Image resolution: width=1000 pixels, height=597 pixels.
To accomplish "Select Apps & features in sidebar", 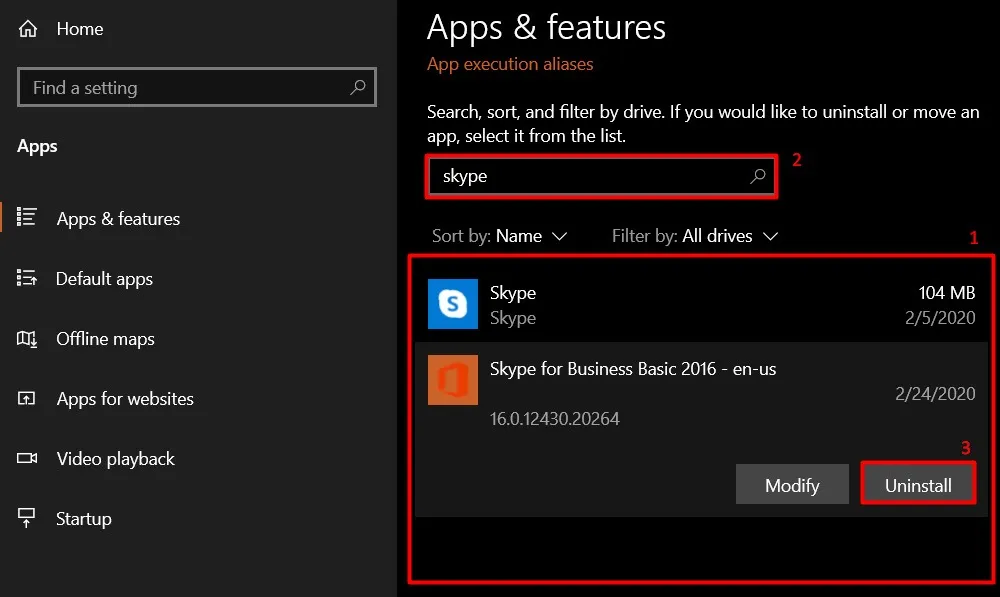I will point(118,218).
